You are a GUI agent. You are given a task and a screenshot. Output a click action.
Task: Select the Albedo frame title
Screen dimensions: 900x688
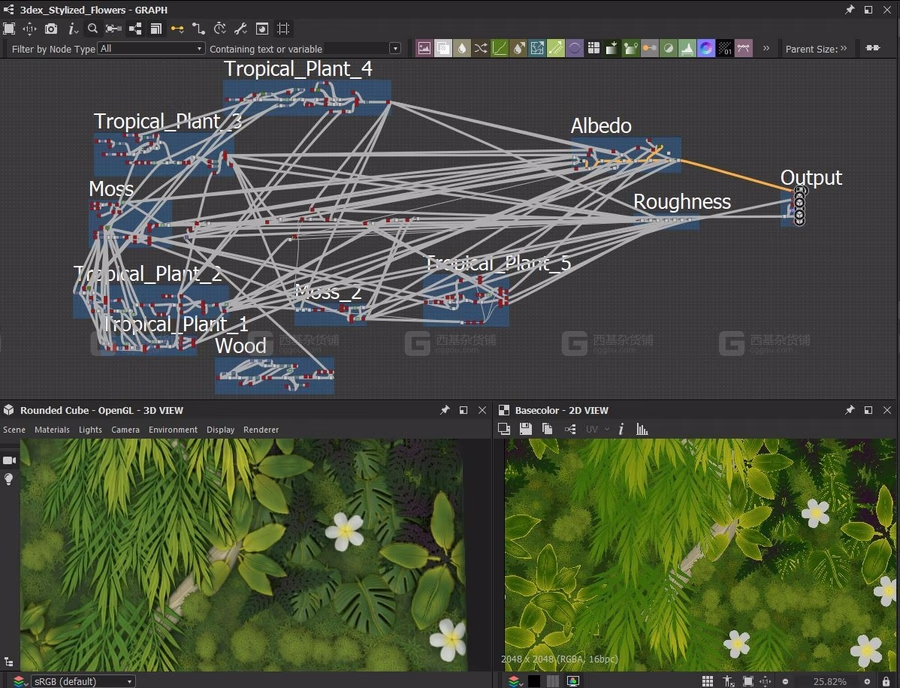[601, 126]
